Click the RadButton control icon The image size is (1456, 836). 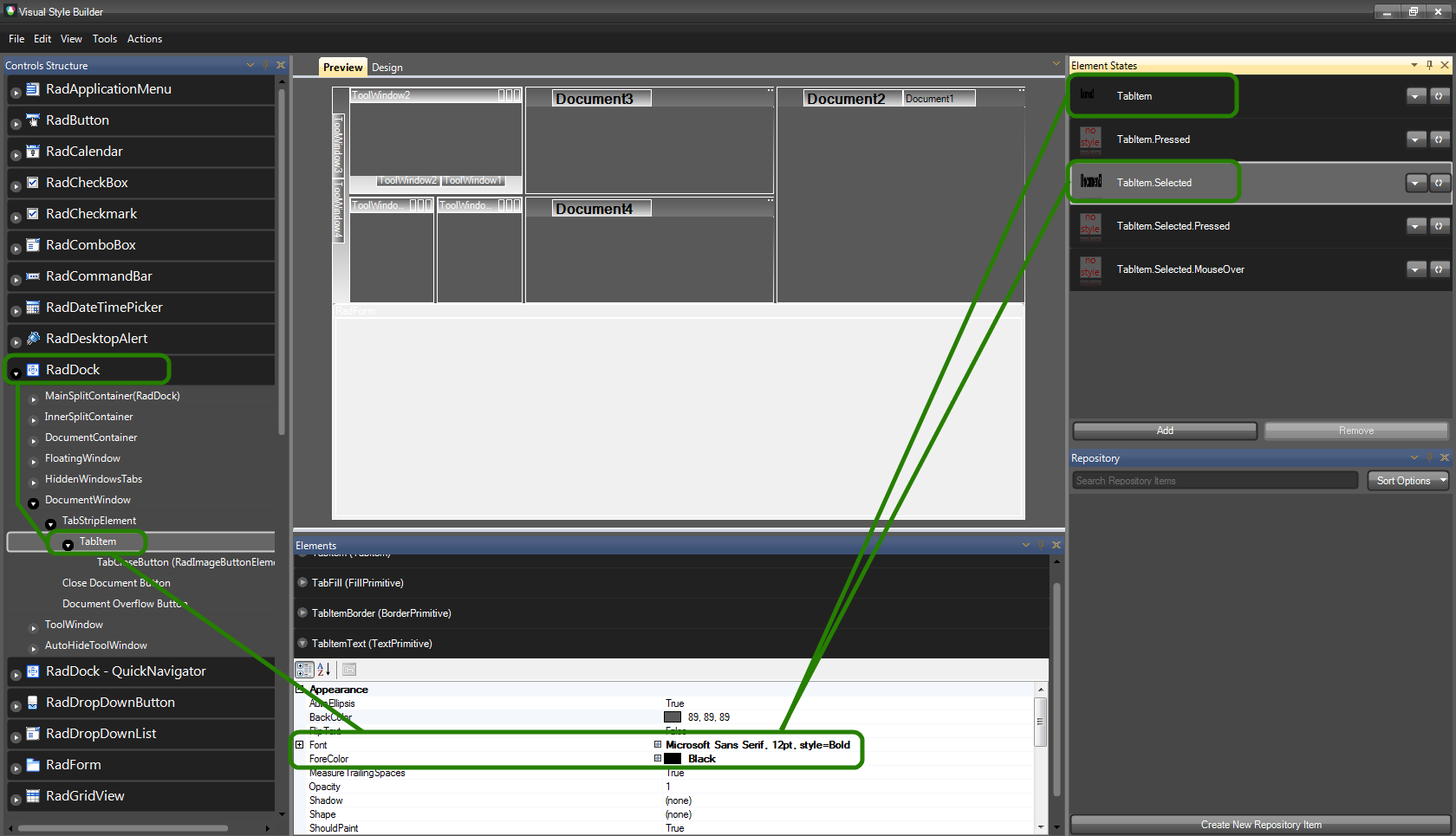tap(33, 120)
